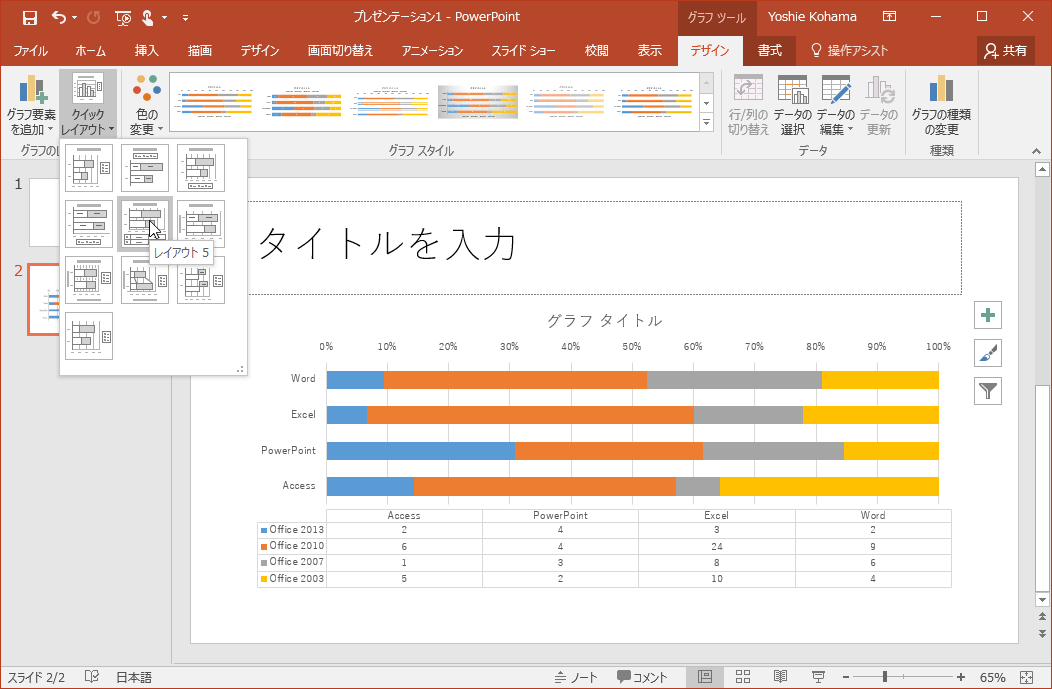Click the 共有 share button
The width and height of the screenshot is (1052, 689).
(x=1006, y=50)
